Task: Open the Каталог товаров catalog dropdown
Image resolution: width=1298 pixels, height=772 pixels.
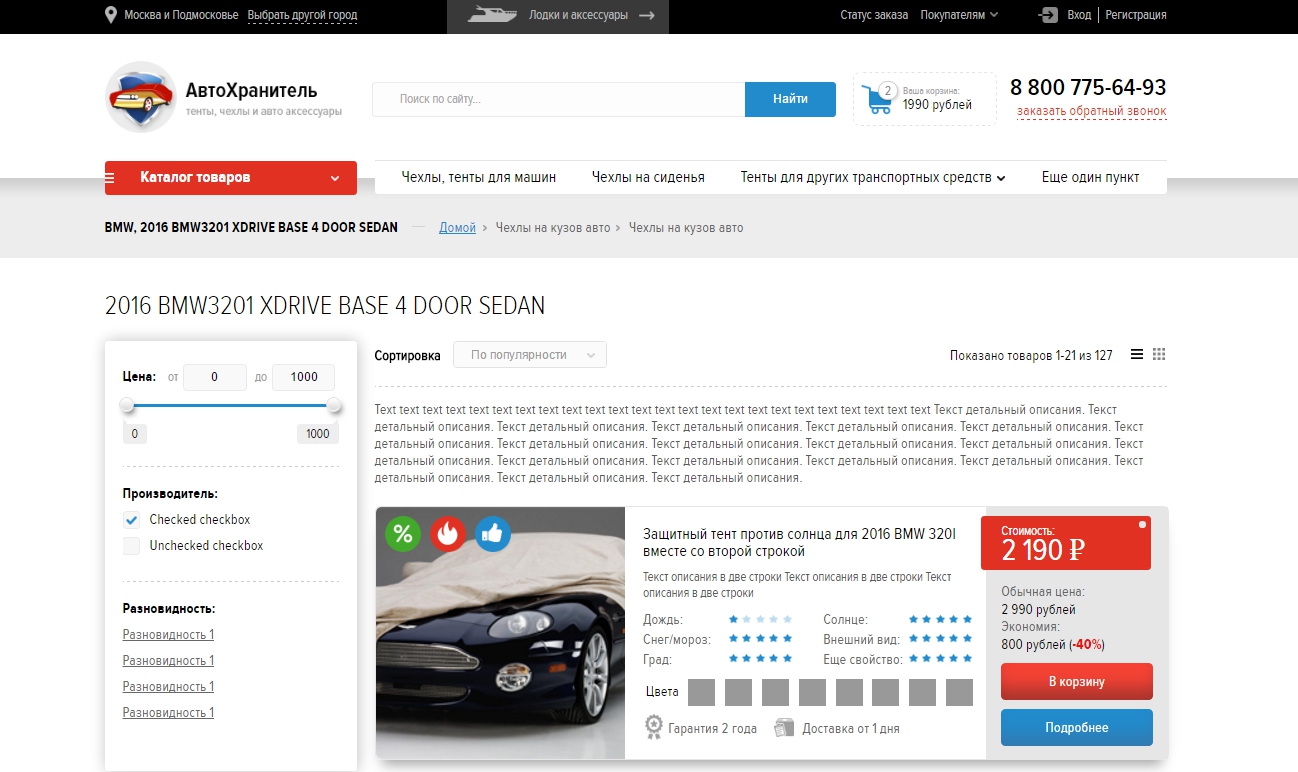Action: click(231, 178)
